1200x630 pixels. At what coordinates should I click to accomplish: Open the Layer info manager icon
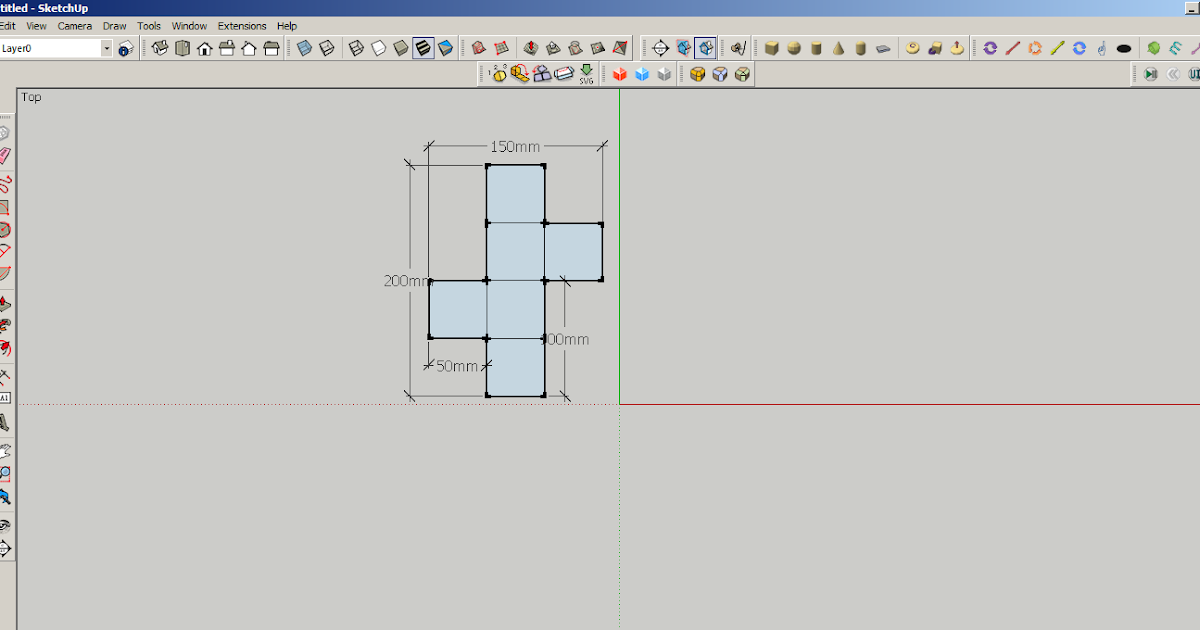(126, 48)
